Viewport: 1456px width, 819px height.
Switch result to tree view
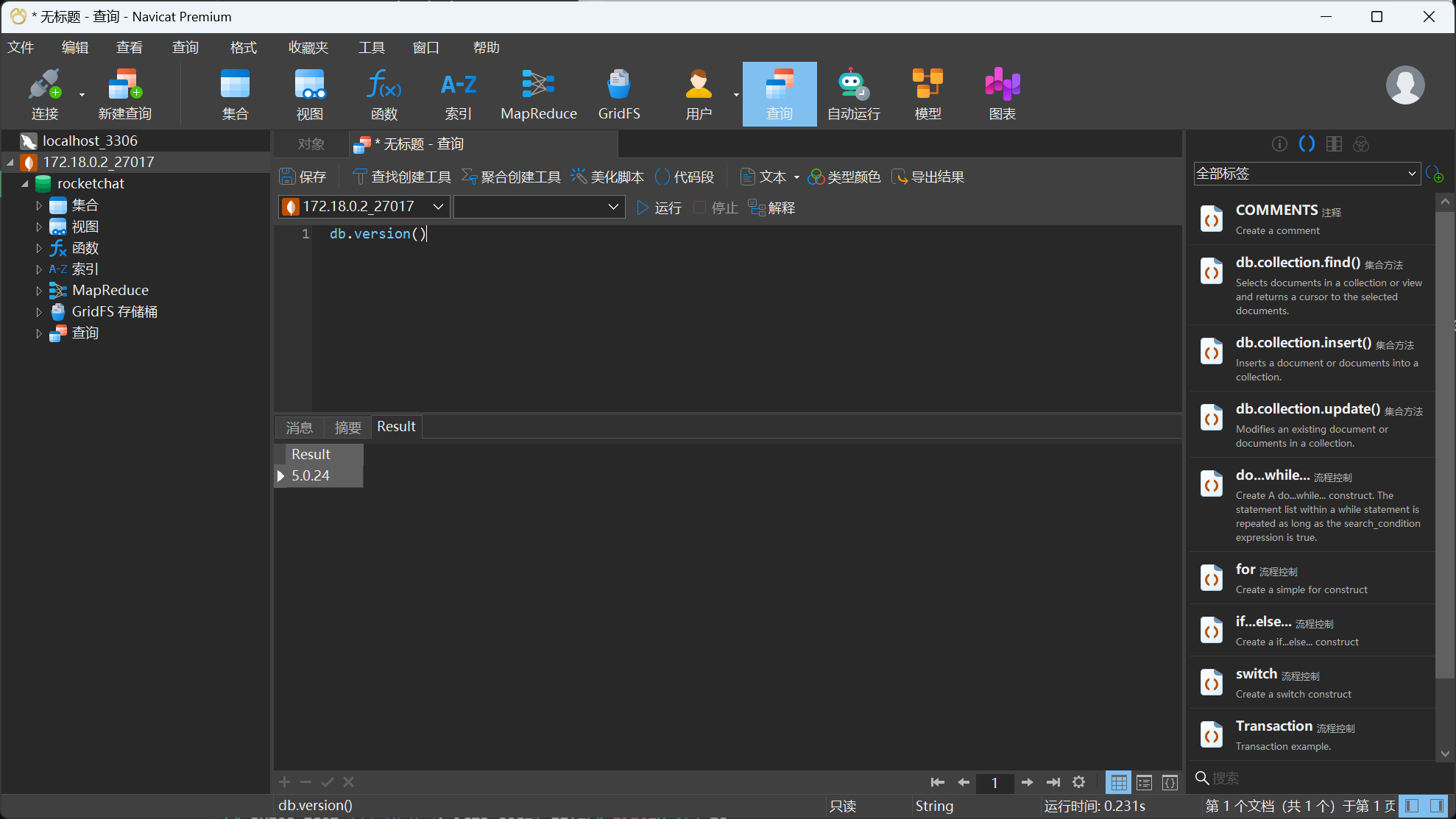(1144, 782)
